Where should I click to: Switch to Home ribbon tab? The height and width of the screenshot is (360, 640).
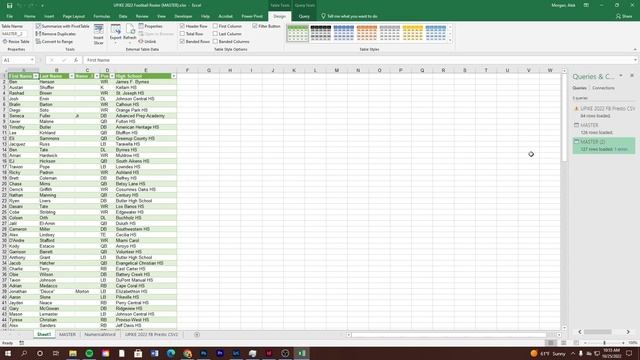(x=29, y=16)
